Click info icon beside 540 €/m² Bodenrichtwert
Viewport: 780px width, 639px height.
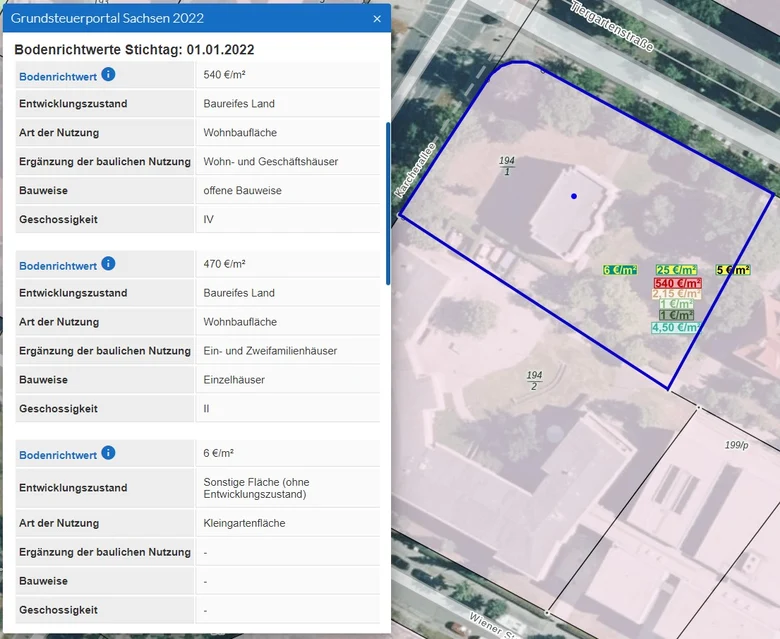click(x=108, y=75)
